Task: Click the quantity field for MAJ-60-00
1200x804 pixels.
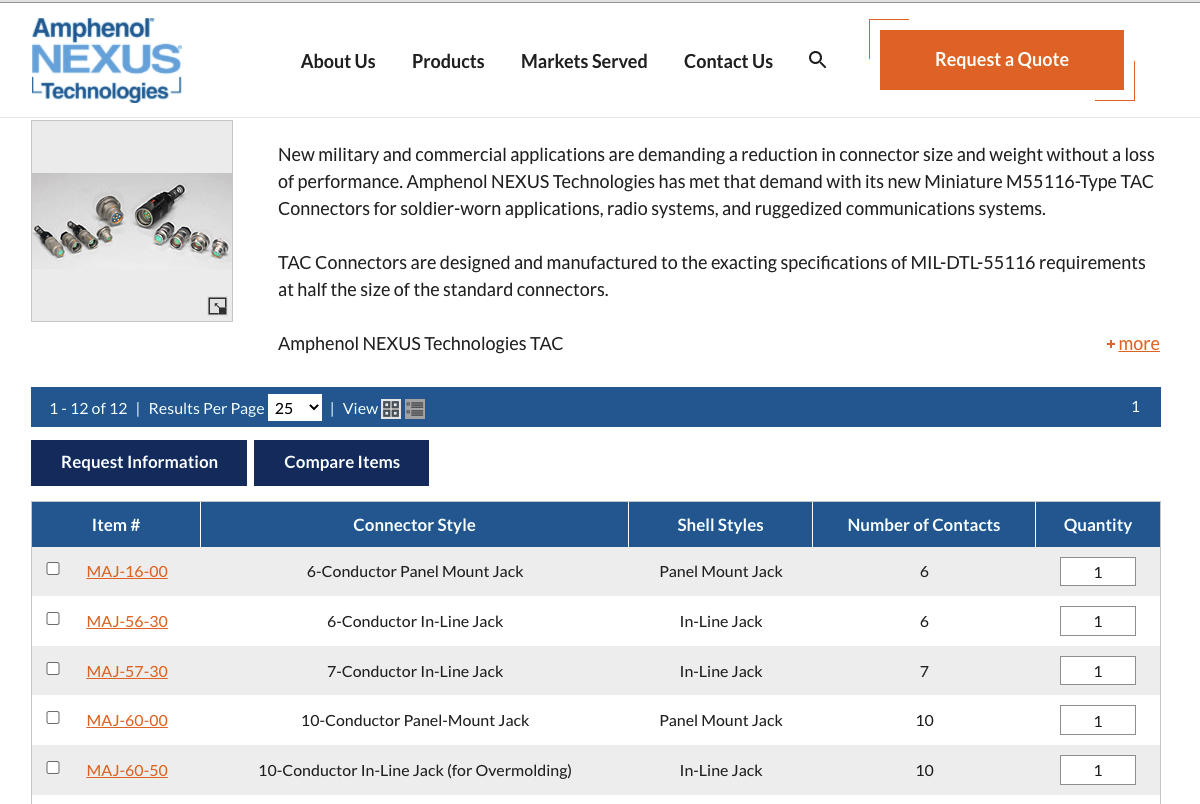Action: 1097,719
